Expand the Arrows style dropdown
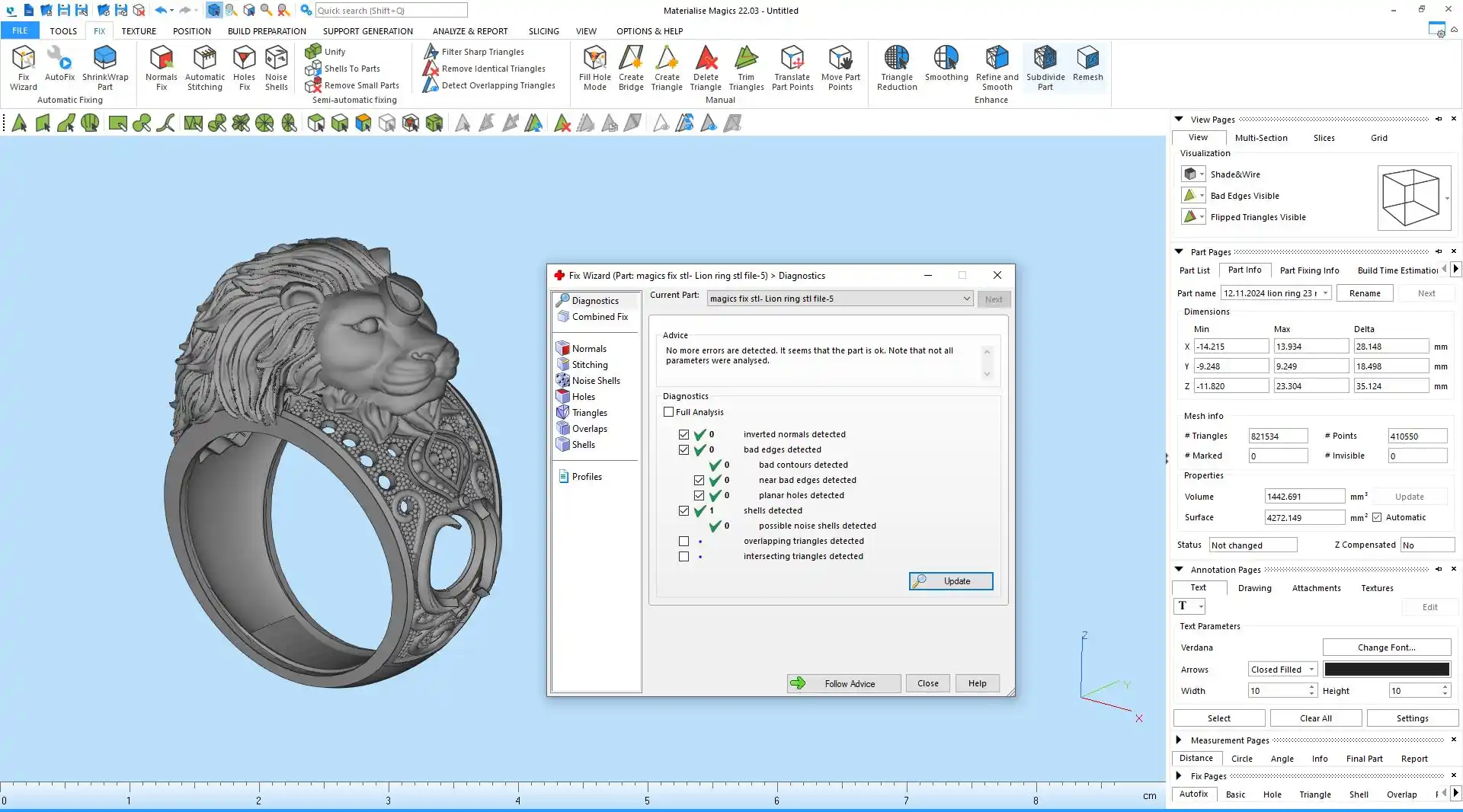 [x=1282, y=670]
